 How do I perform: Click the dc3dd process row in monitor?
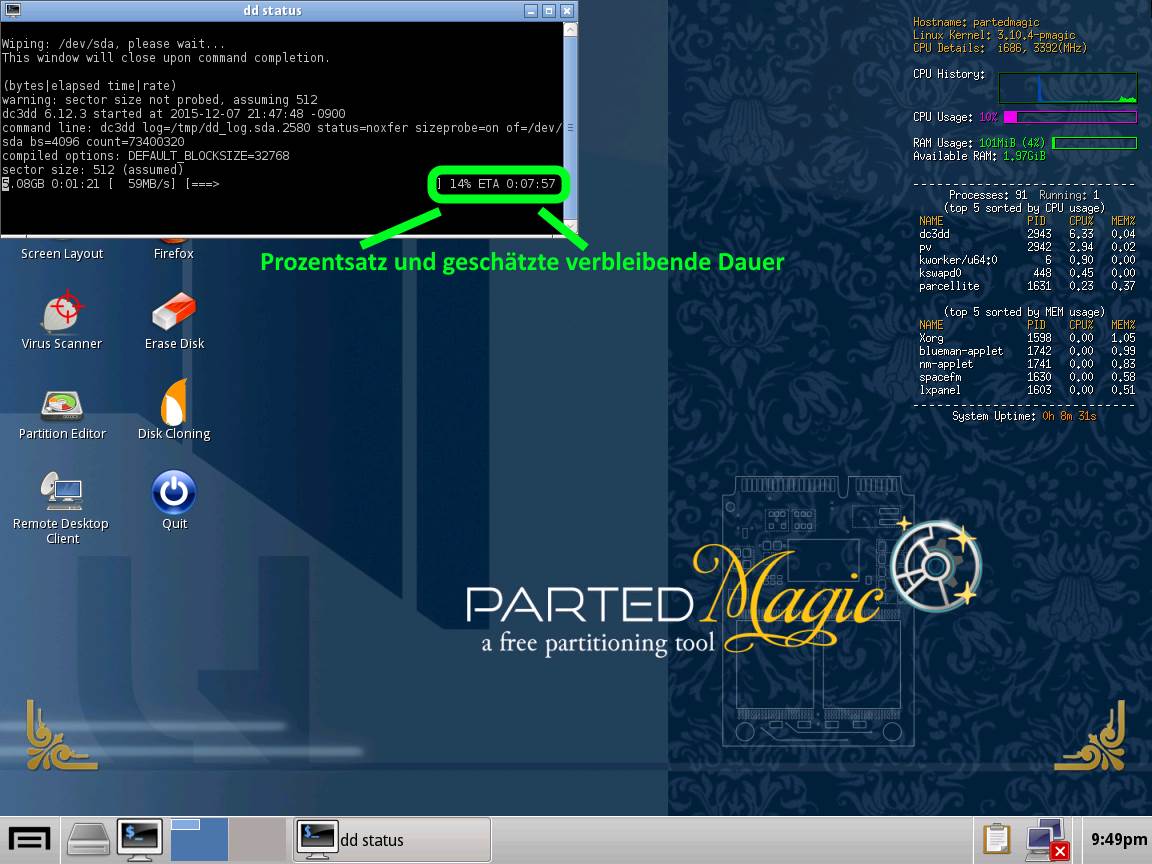click(1026, 234)
